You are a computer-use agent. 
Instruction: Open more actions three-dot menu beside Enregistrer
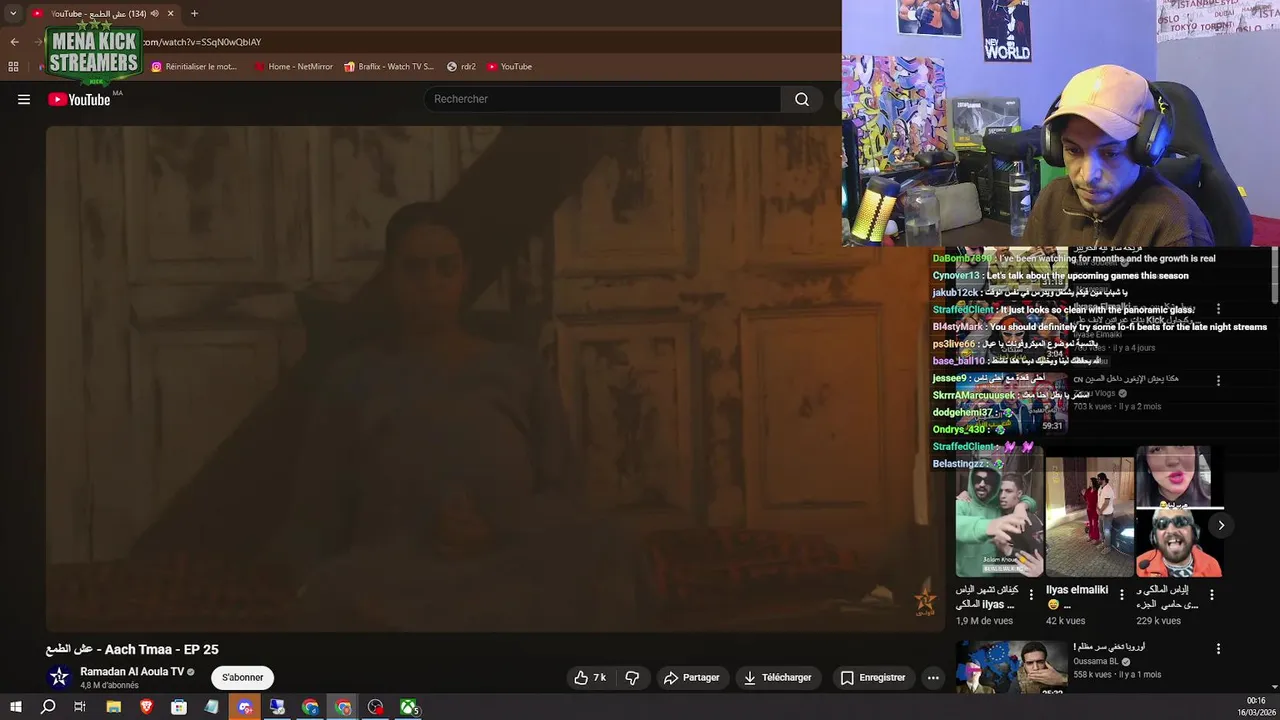(x=933, y=677)
